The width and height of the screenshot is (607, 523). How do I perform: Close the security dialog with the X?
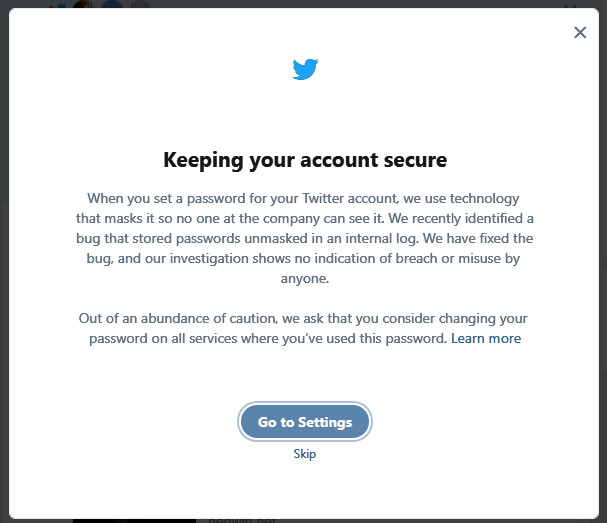coord(580,33)
